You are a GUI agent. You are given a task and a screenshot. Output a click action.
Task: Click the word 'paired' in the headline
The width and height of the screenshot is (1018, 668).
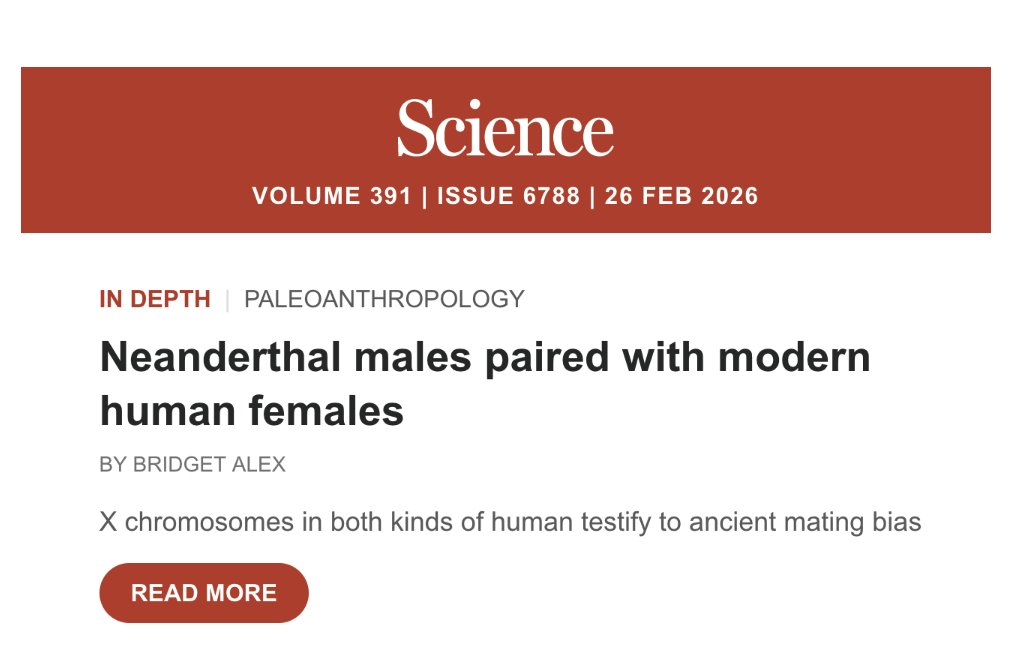point(547,359)
